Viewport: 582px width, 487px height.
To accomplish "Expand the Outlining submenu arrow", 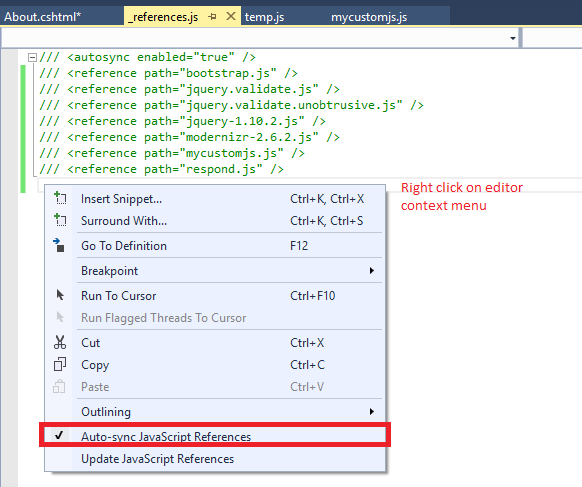I will (x=372, y=411).
